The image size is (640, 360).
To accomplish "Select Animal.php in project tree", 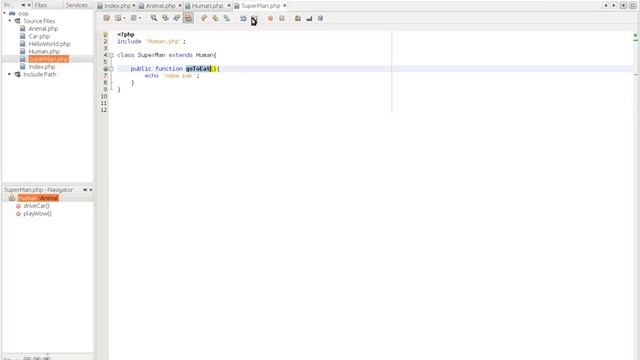I will 43,29.
